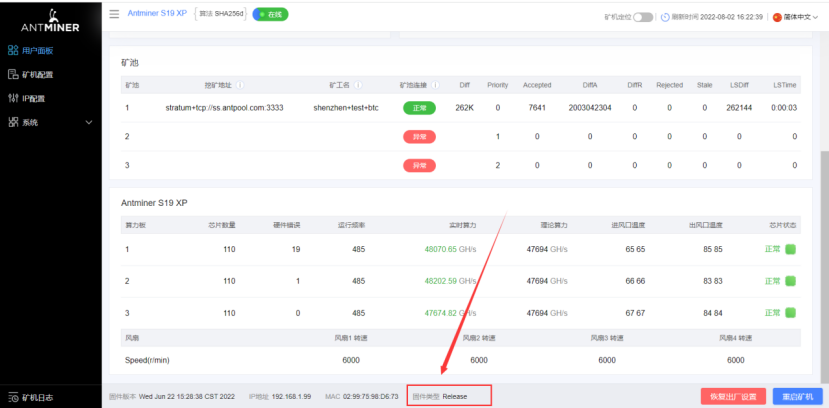This screenshot has width=829, height=408.
Task: Click the 异常 status badge of pool 2
Action: pos(419,136)
